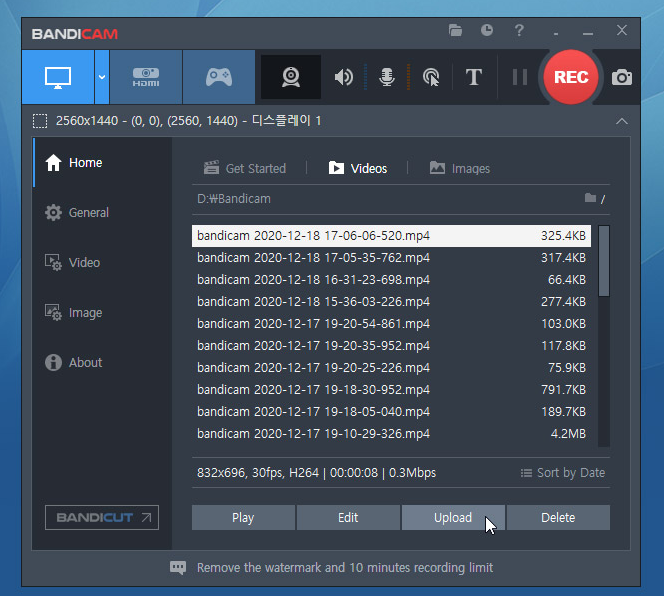Minimize the Bandicam window
This screenshot has height=596, width=664.
[588, 31]
